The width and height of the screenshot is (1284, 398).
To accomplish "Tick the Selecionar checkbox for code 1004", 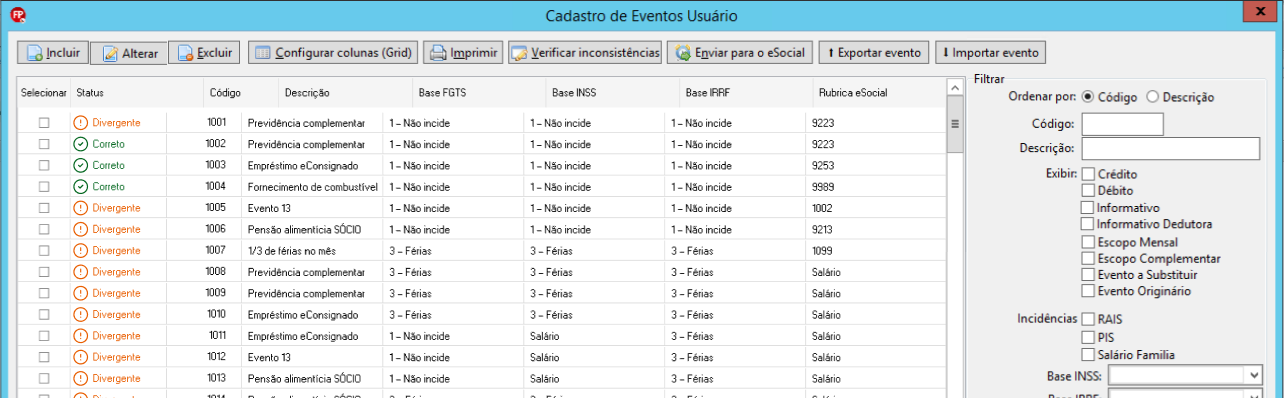I will point(43,186).
